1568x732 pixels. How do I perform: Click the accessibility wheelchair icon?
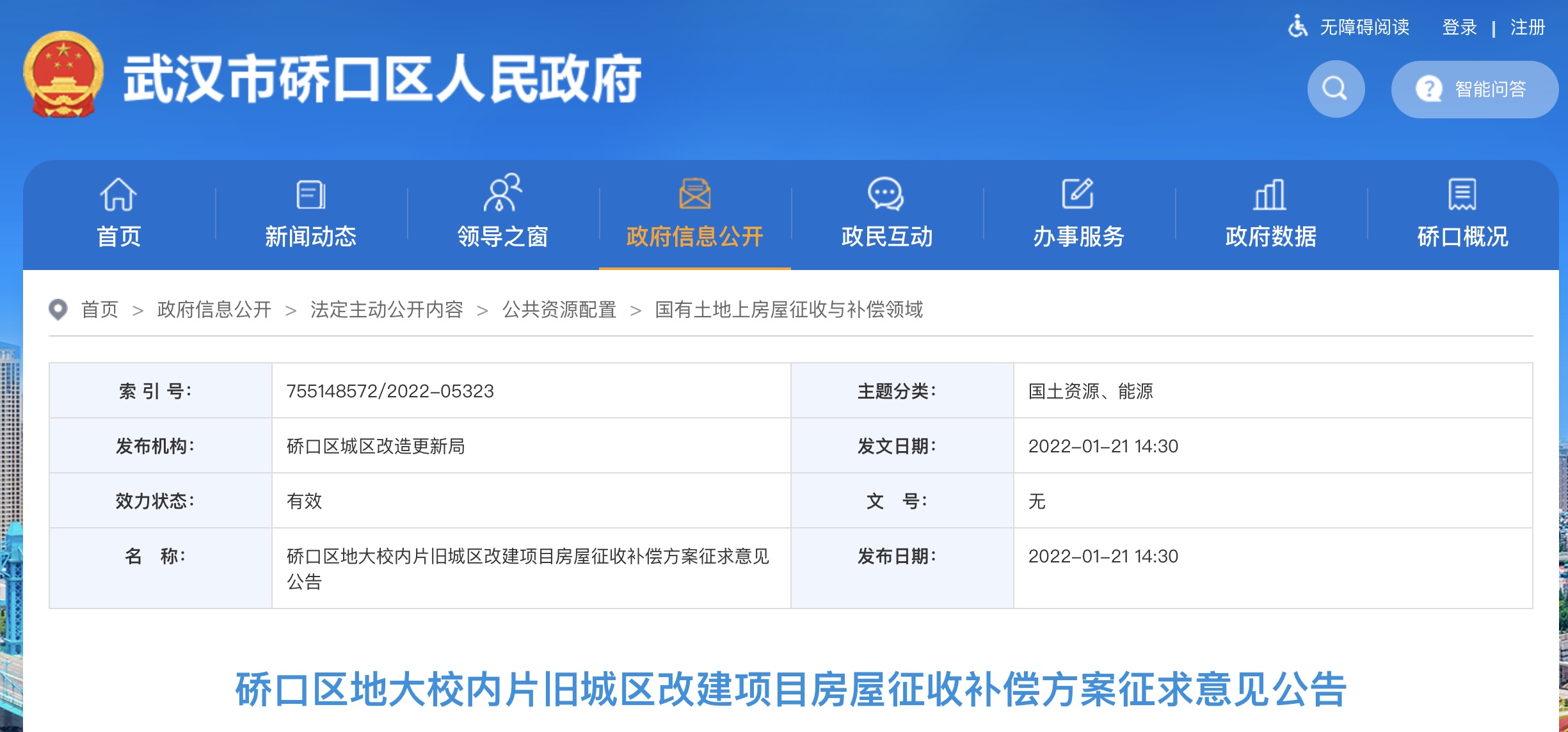[1297, 27]
